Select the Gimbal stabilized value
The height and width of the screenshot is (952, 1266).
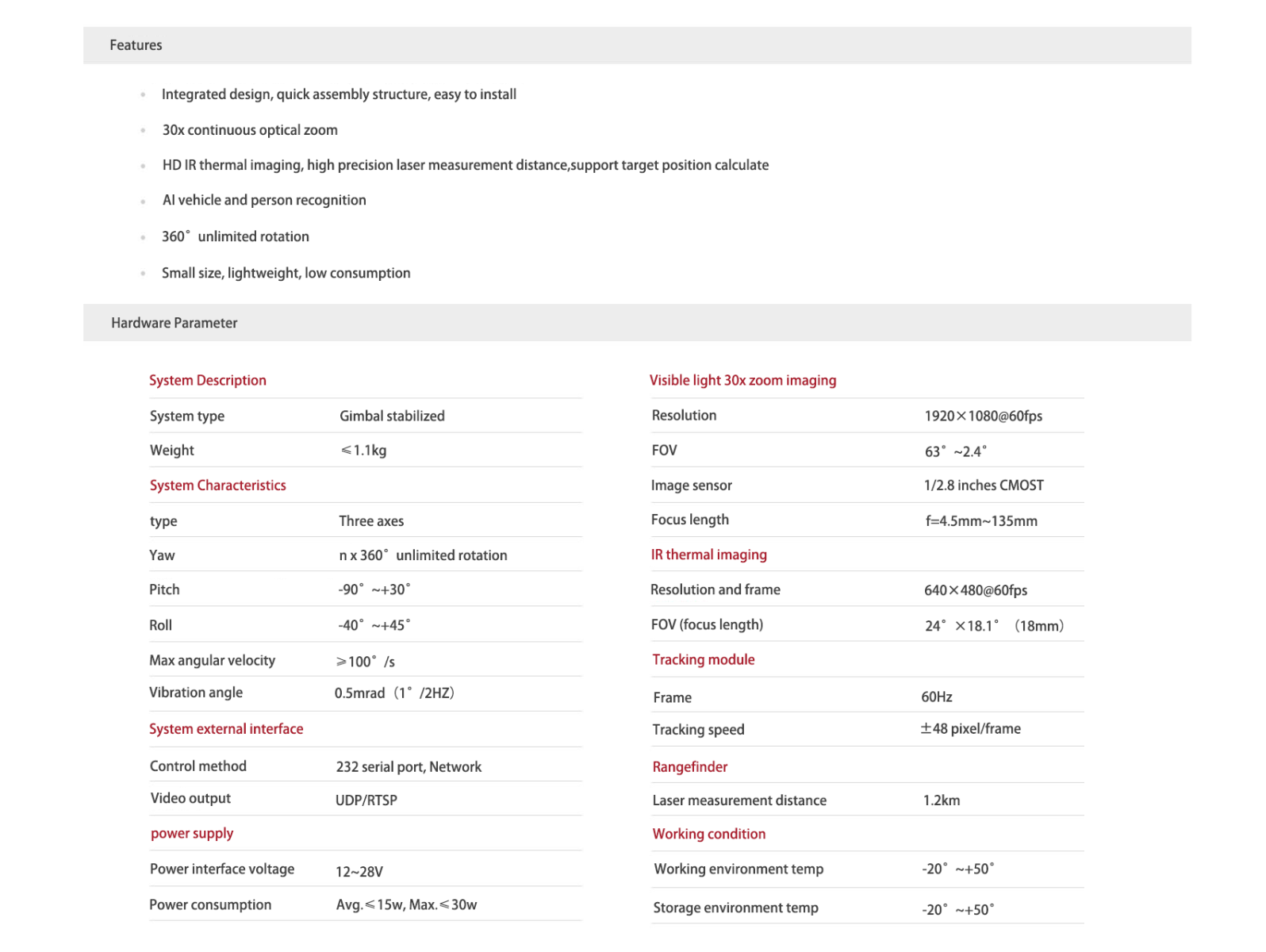point(392,416)
